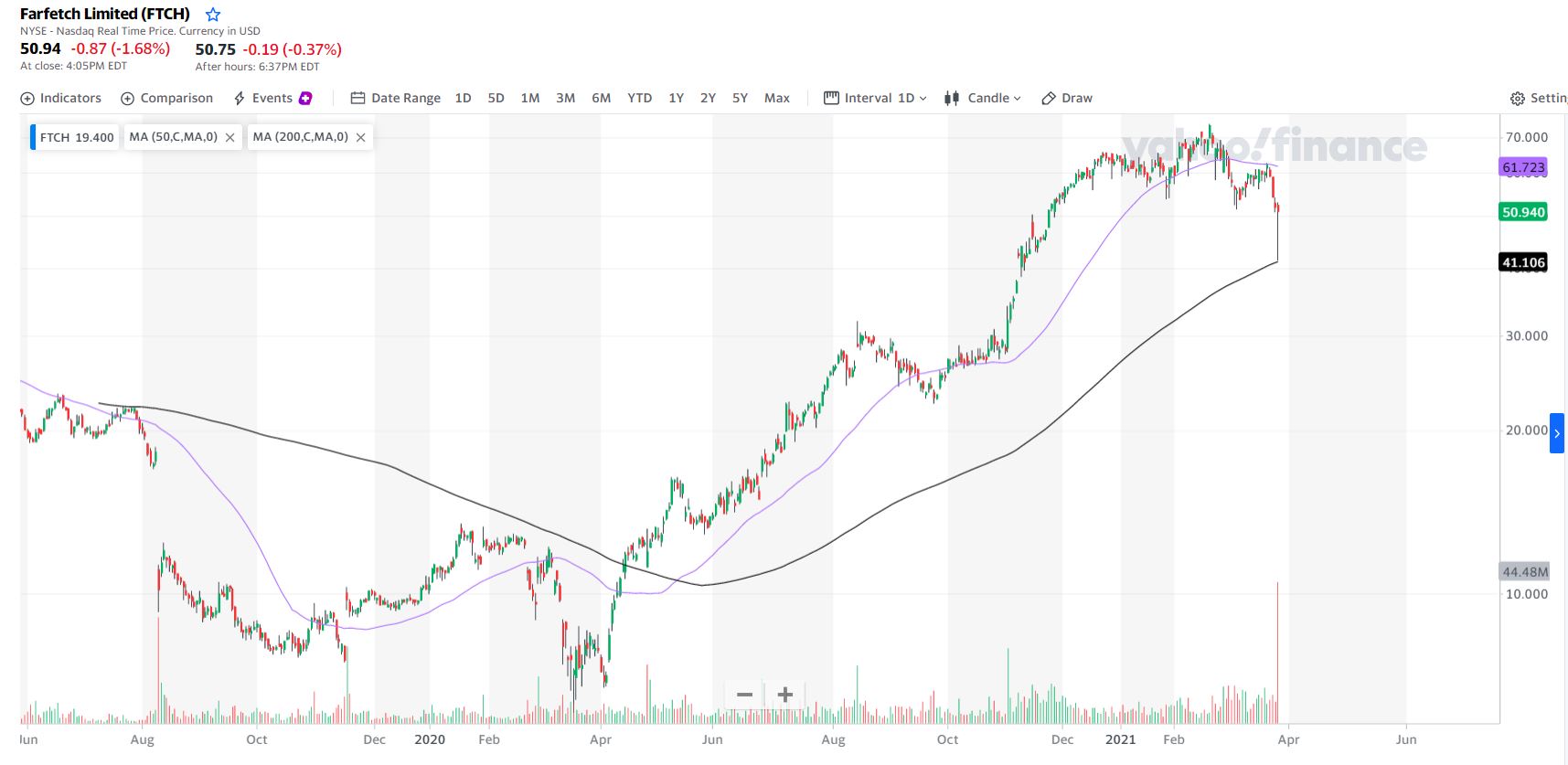Zoom out the chart with minus button
This screenshot has height=765, width=1568.
[x=745, y=695]
